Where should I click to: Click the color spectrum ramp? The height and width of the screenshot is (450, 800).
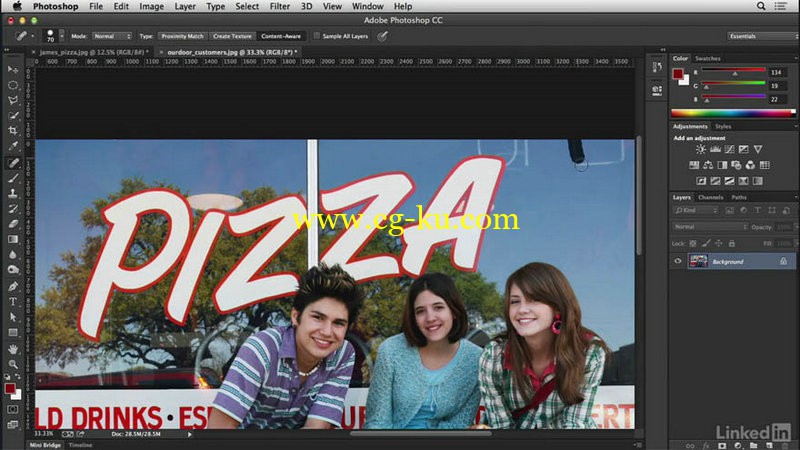pos(733,113)
